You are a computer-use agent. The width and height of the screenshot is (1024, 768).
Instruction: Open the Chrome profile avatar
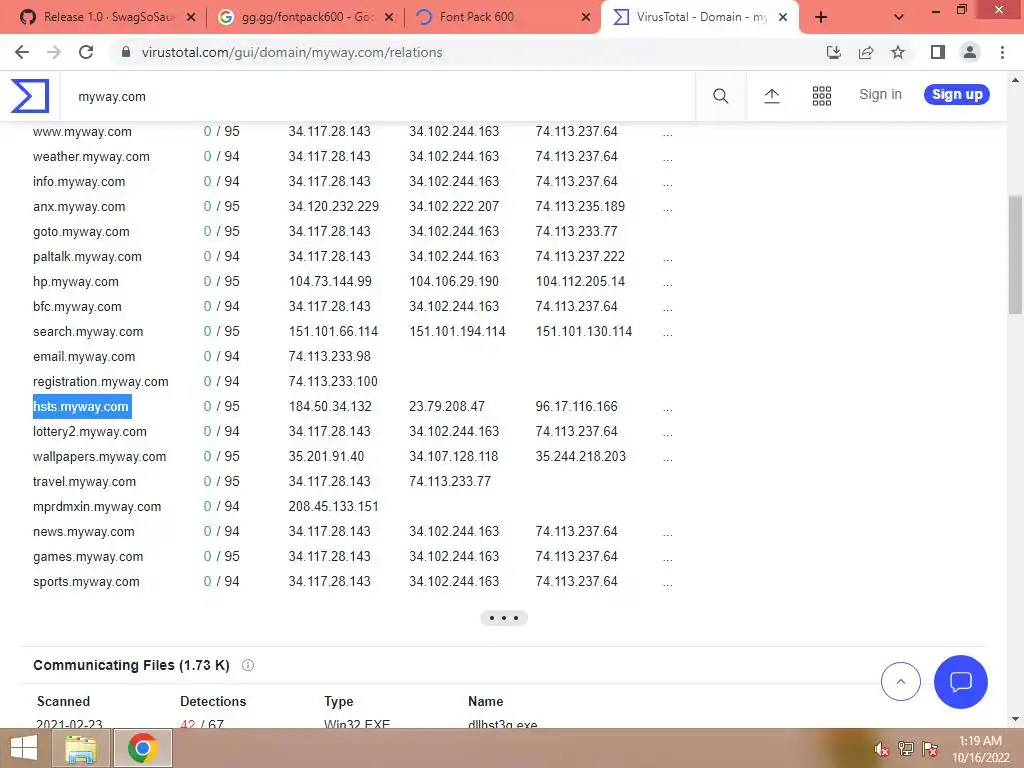tap(970, 52)
